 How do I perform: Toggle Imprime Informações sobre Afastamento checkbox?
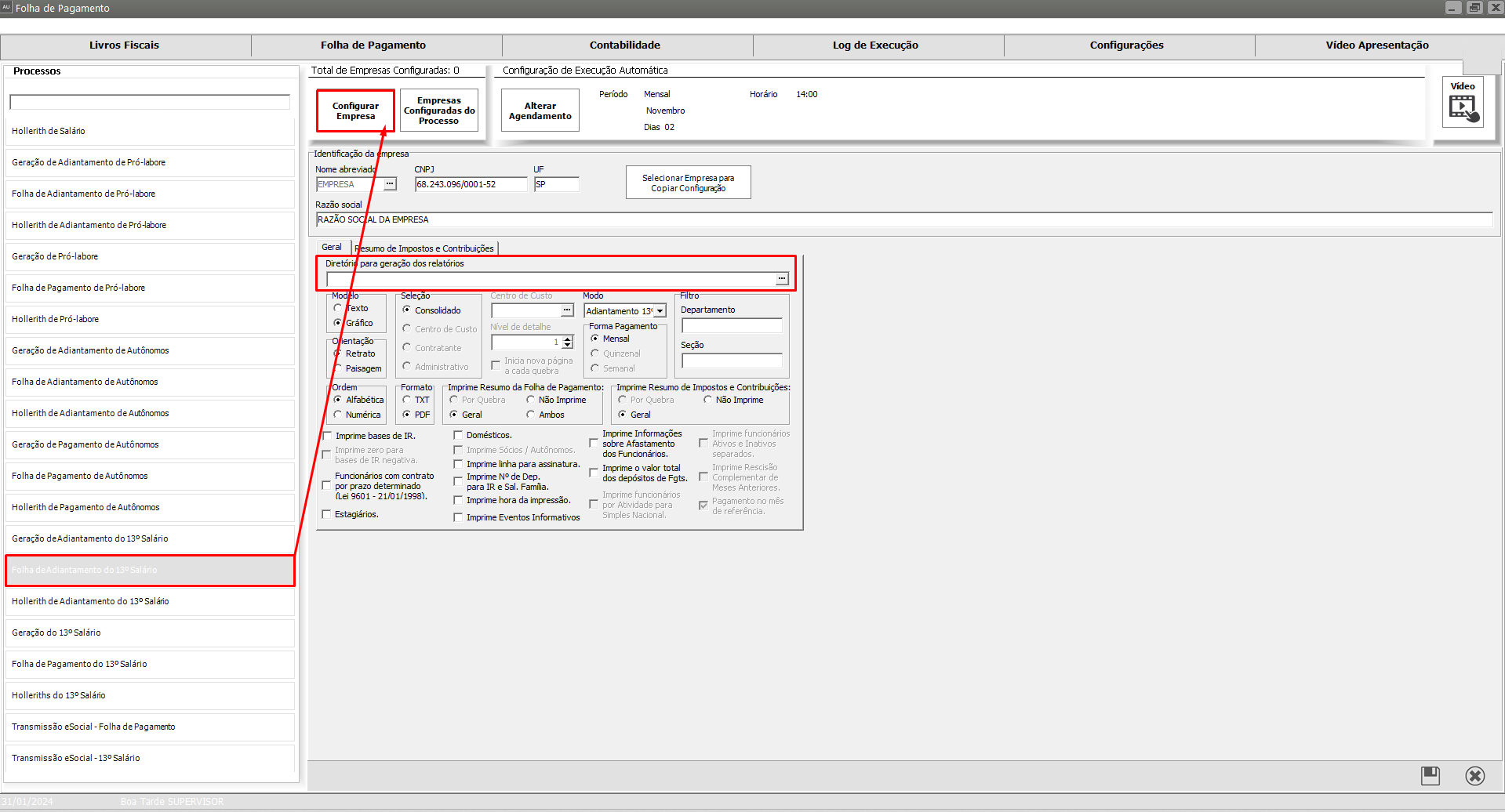click(594, 444)
